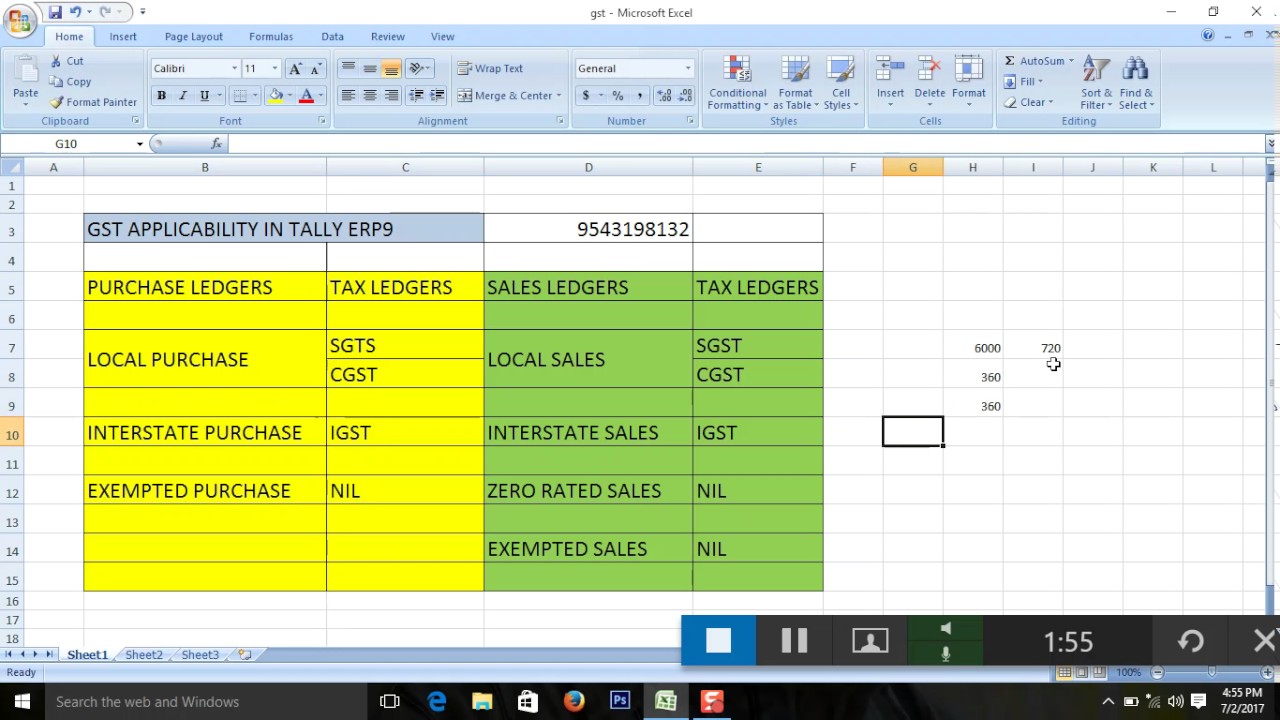Image resolution: width=1280 pixels, height=720 pixels.
Task: Open Sheet3 worksheet tab
Action: [x=200, y=654]
